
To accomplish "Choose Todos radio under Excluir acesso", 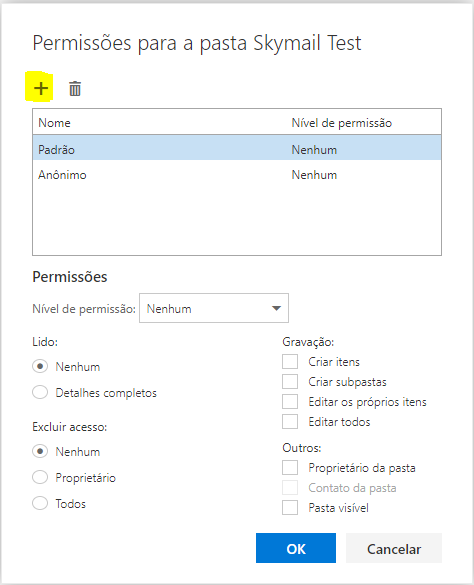I will point(40,503).
